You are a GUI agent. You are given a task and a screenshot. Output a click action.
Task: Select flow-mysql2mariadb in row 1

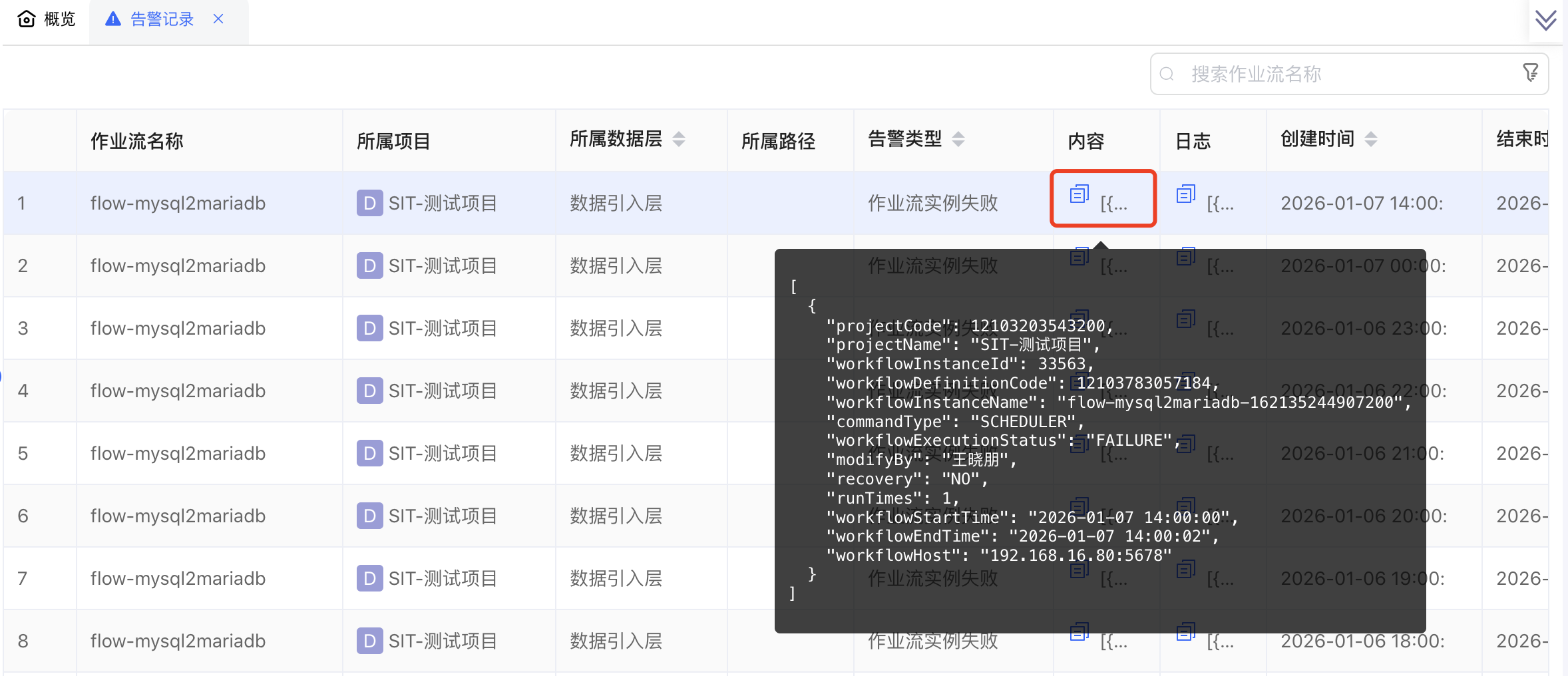click(178, 203)
